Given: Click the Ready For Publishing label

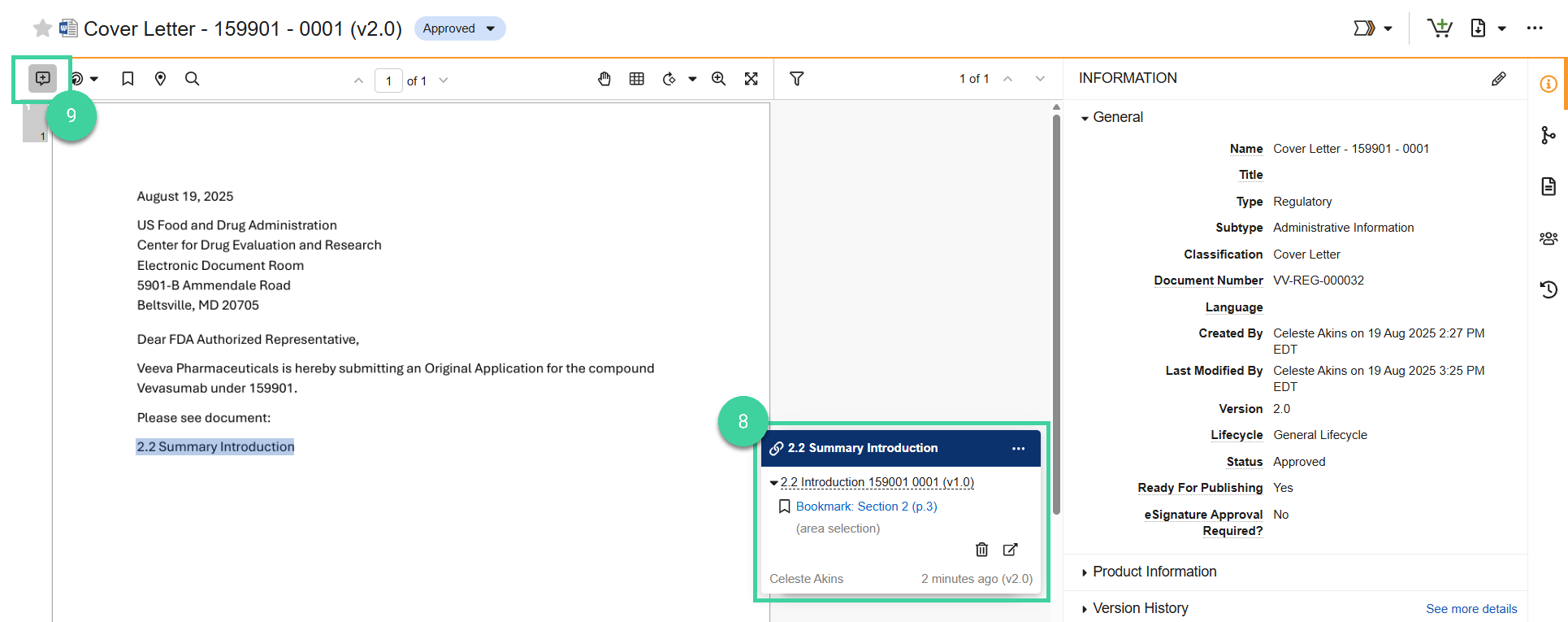Looking at the screenshot, I should tap(1200, 488).
